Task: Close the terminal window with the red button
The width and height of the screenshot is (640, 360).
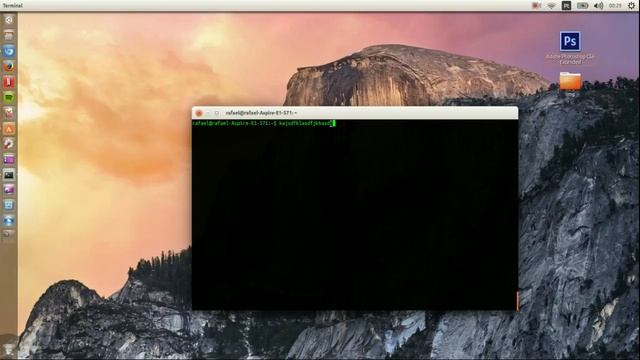Action: [199, 113]
